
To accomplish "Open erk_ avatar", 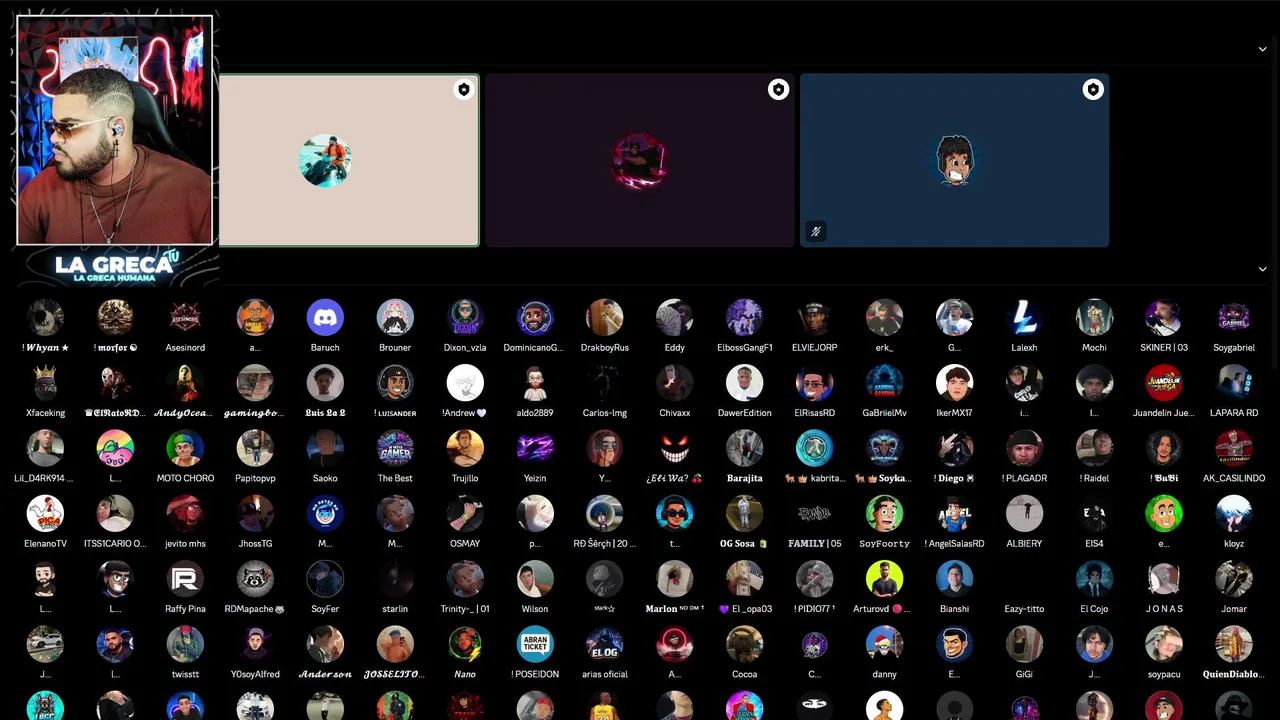I will (x=884, y=318).
